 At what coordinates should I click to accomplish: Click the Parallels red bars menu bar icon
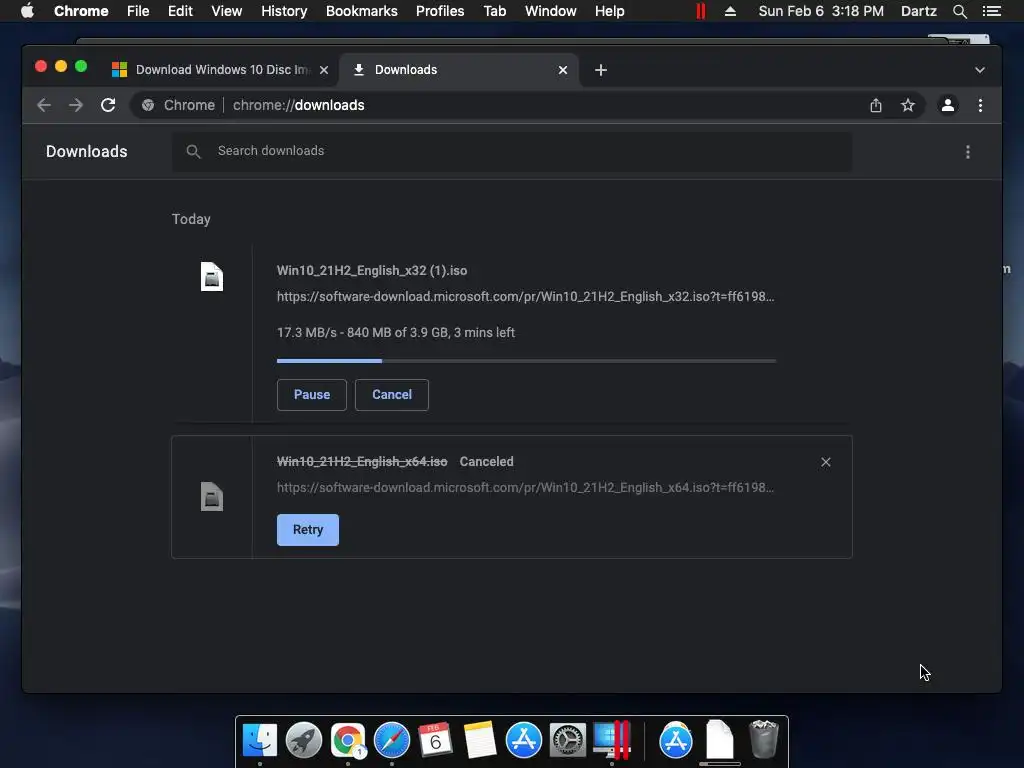[701, 11]
